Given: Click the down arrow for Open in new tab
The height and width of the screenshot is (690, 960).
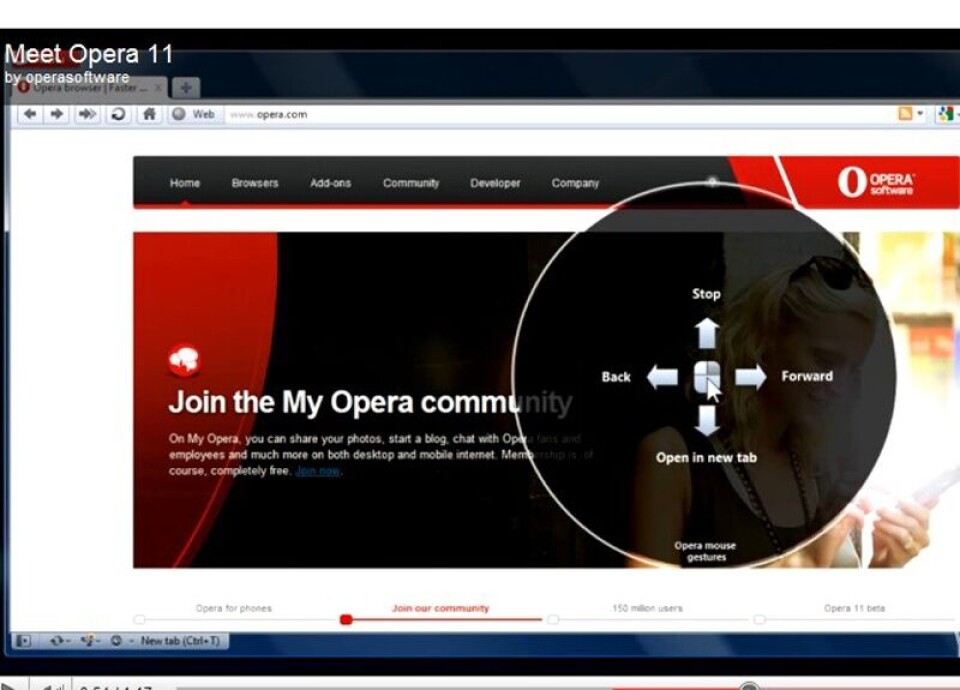Looking at the screenshot, I should (707, 421).
